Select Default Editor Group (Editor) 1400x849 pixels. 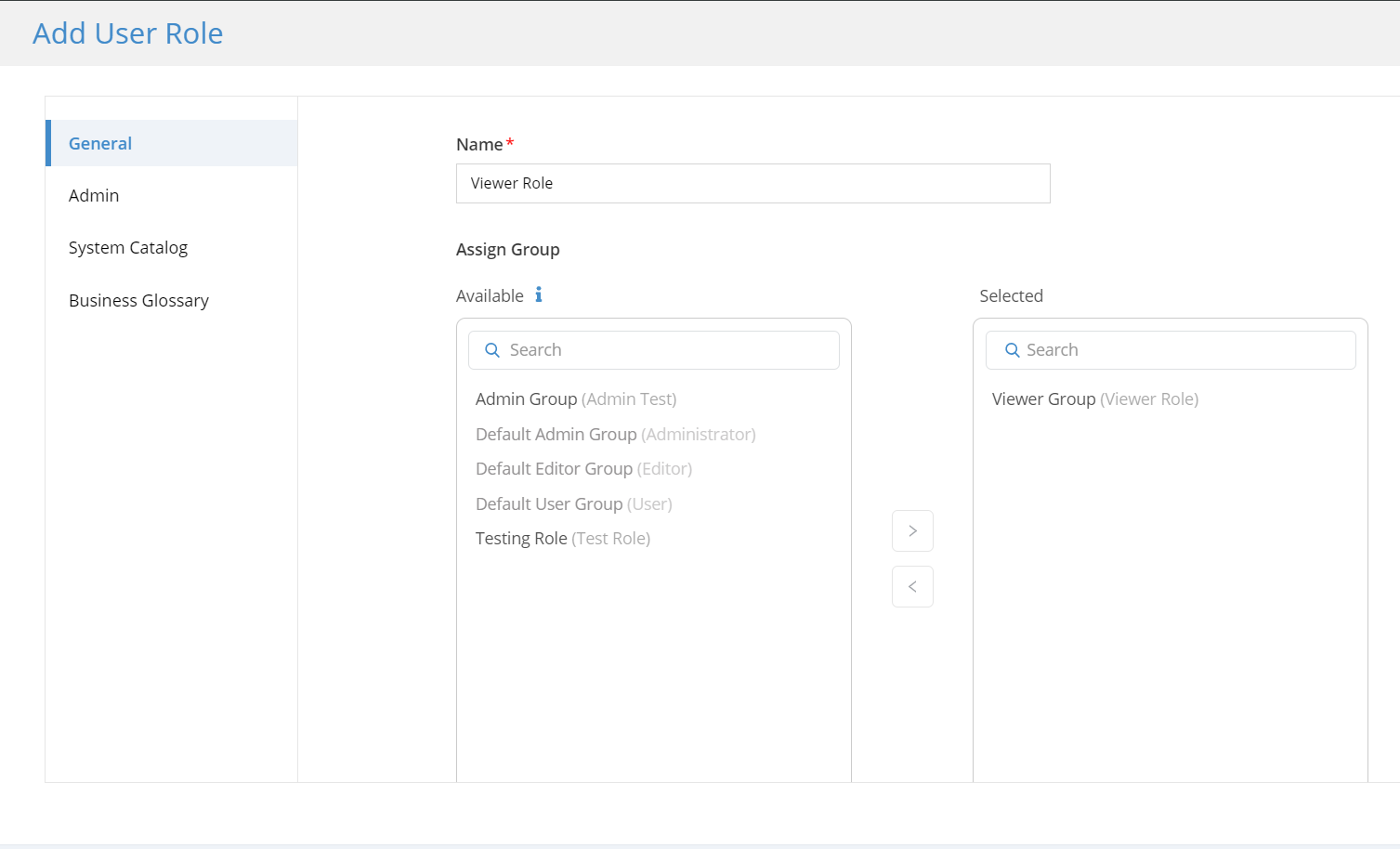pos(583,468)
